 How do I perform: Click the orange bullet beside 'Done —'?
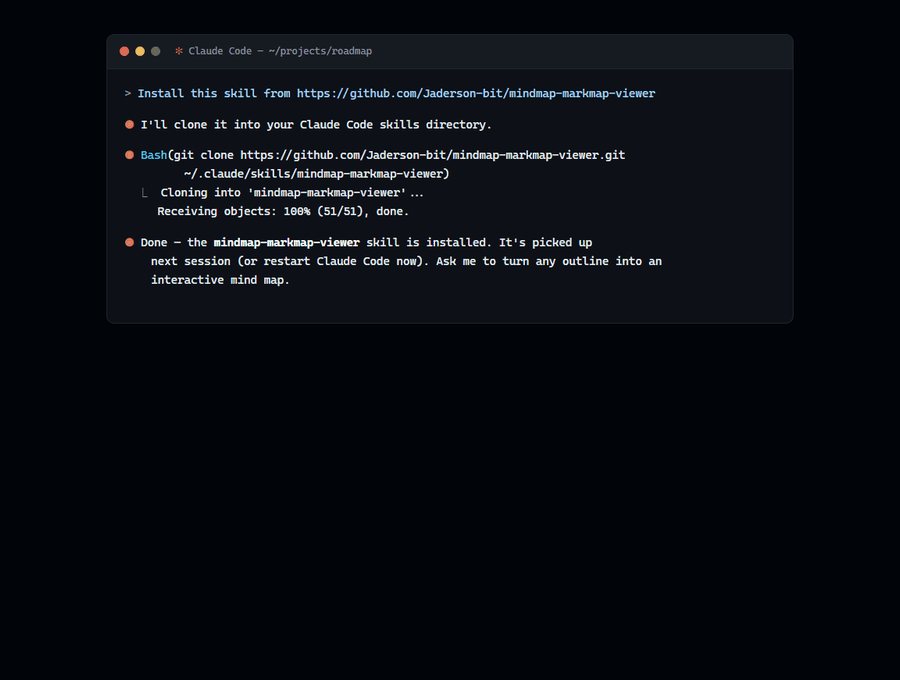(129, 242)
